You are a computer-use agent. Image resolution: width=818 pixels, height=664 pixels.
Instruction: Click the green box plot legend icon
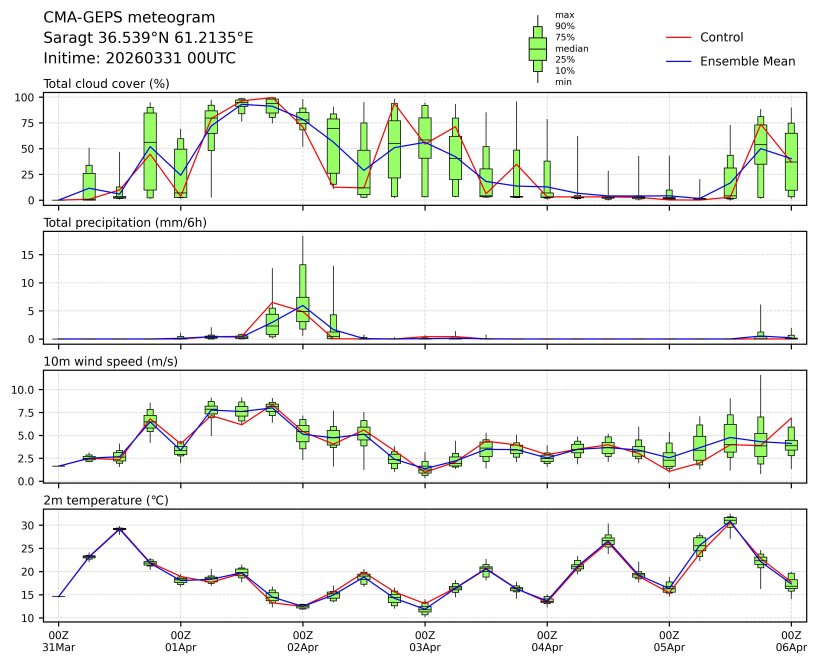point(538,48)
